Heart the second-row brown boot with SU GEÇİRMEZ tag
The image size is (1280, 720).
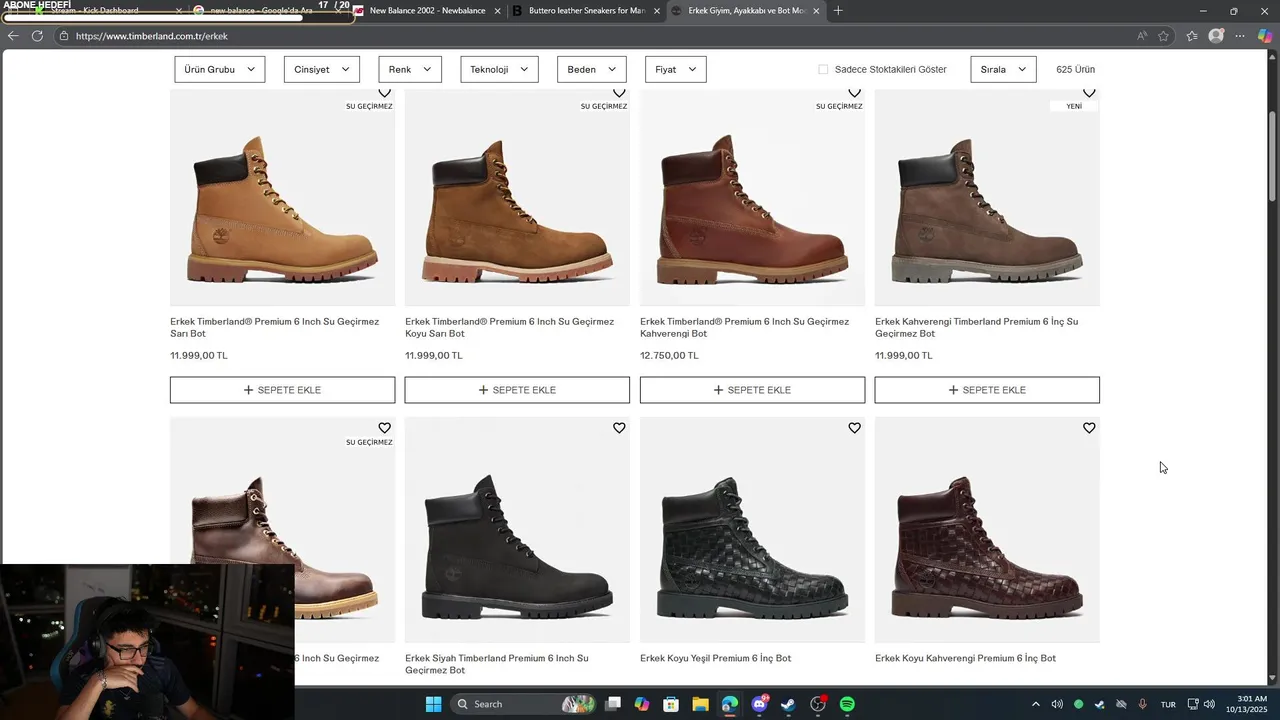[x=384, y=428]
